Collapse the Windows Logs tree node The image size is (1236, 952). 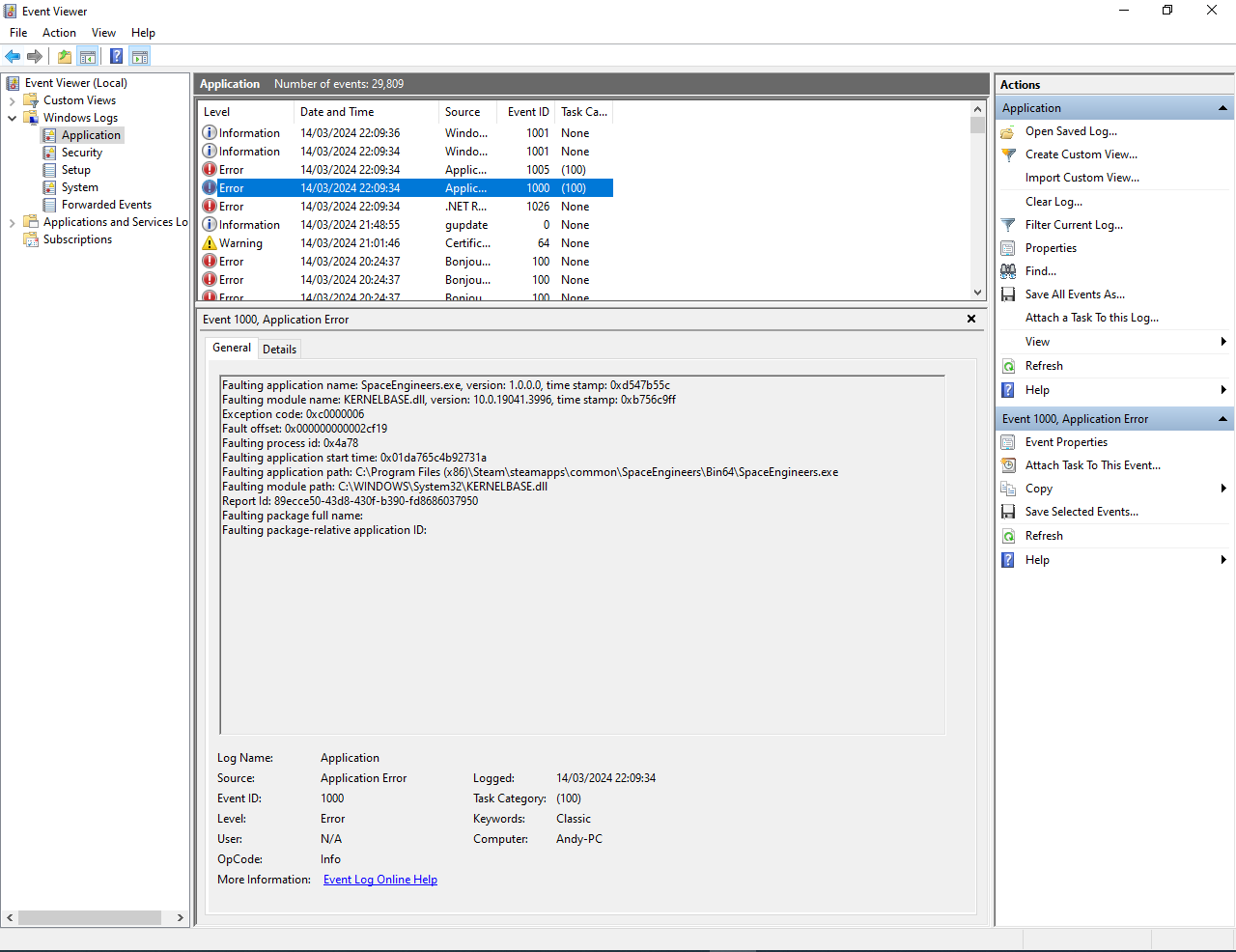pos(12,118)
